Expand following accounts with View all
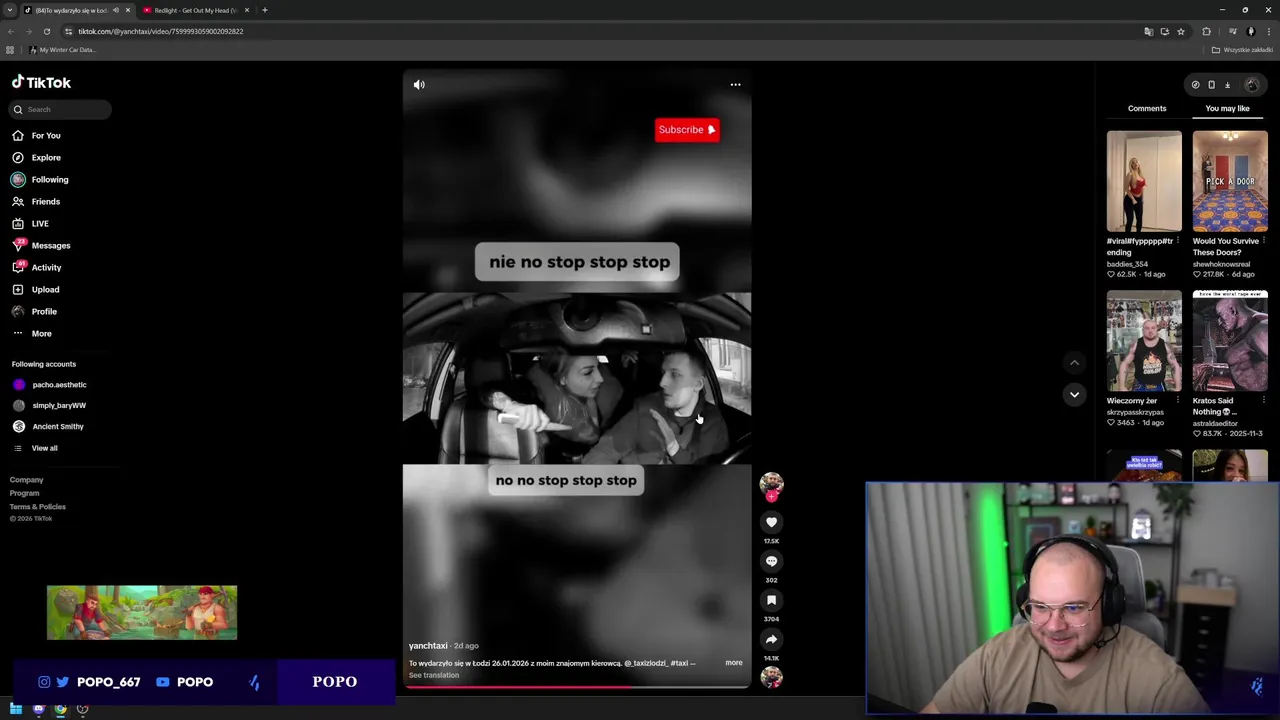This screenshot has height=720, width=1280. tap(44, 448)
